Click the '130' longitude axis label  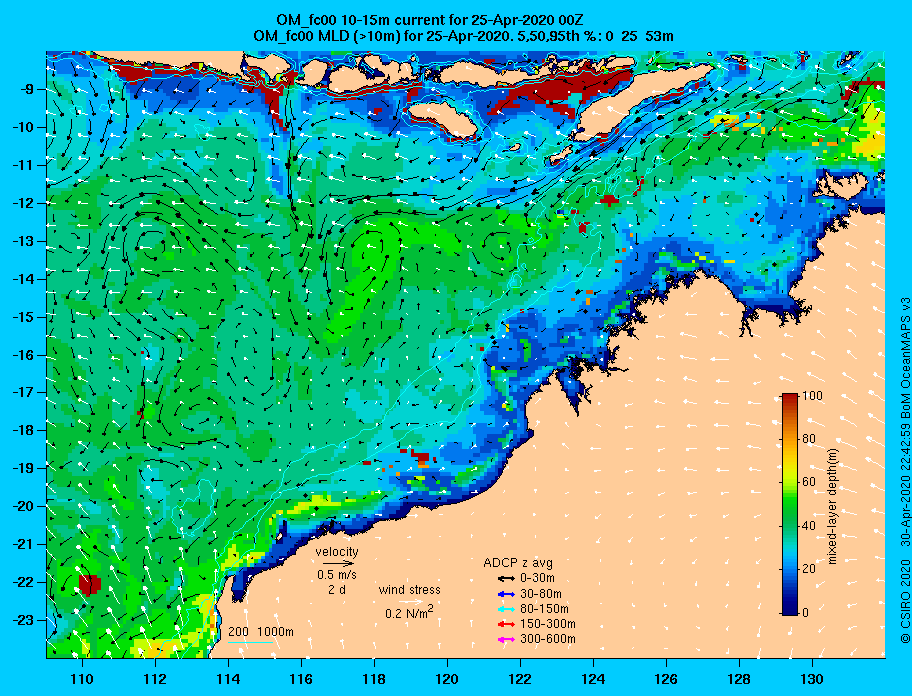(812, 679)
